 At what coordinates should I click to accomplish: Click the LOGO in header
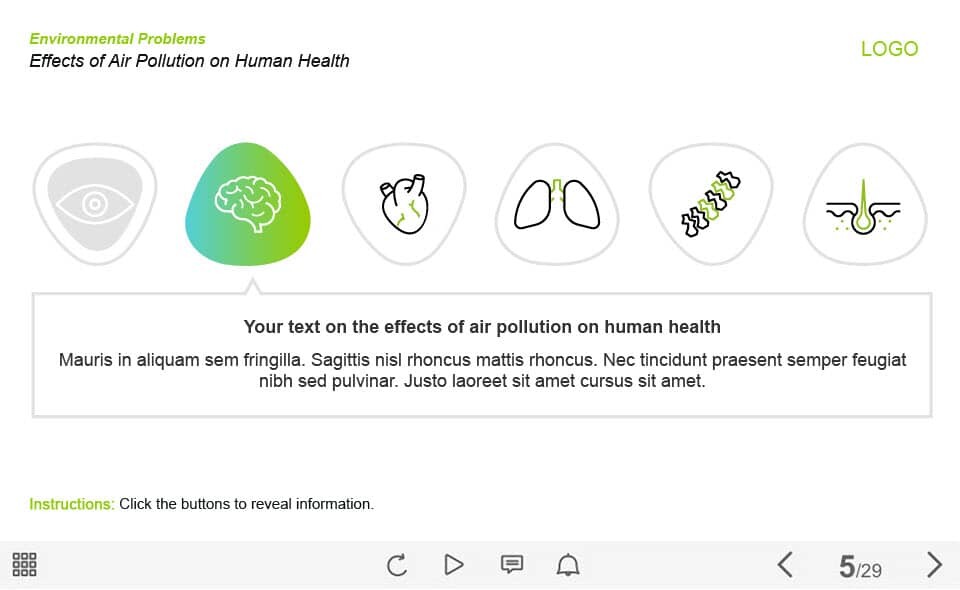click(889, 49)
